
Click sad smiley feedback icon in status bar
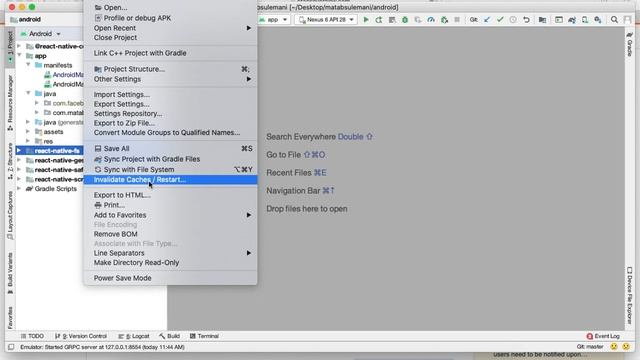pyautogui.click(x=626, y=347)
